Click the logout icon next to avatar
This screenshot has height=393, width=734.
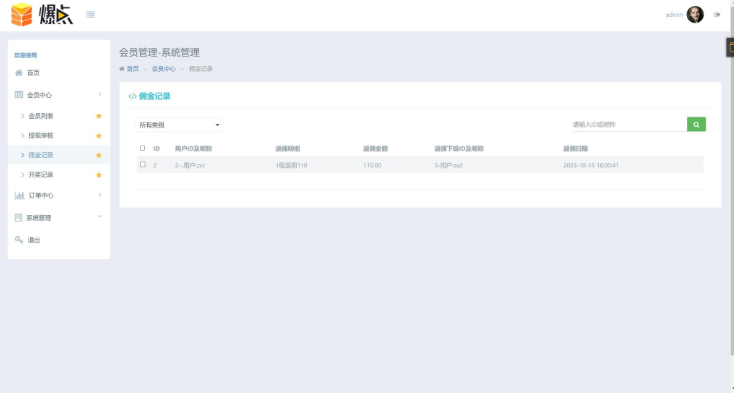(717, 15)
